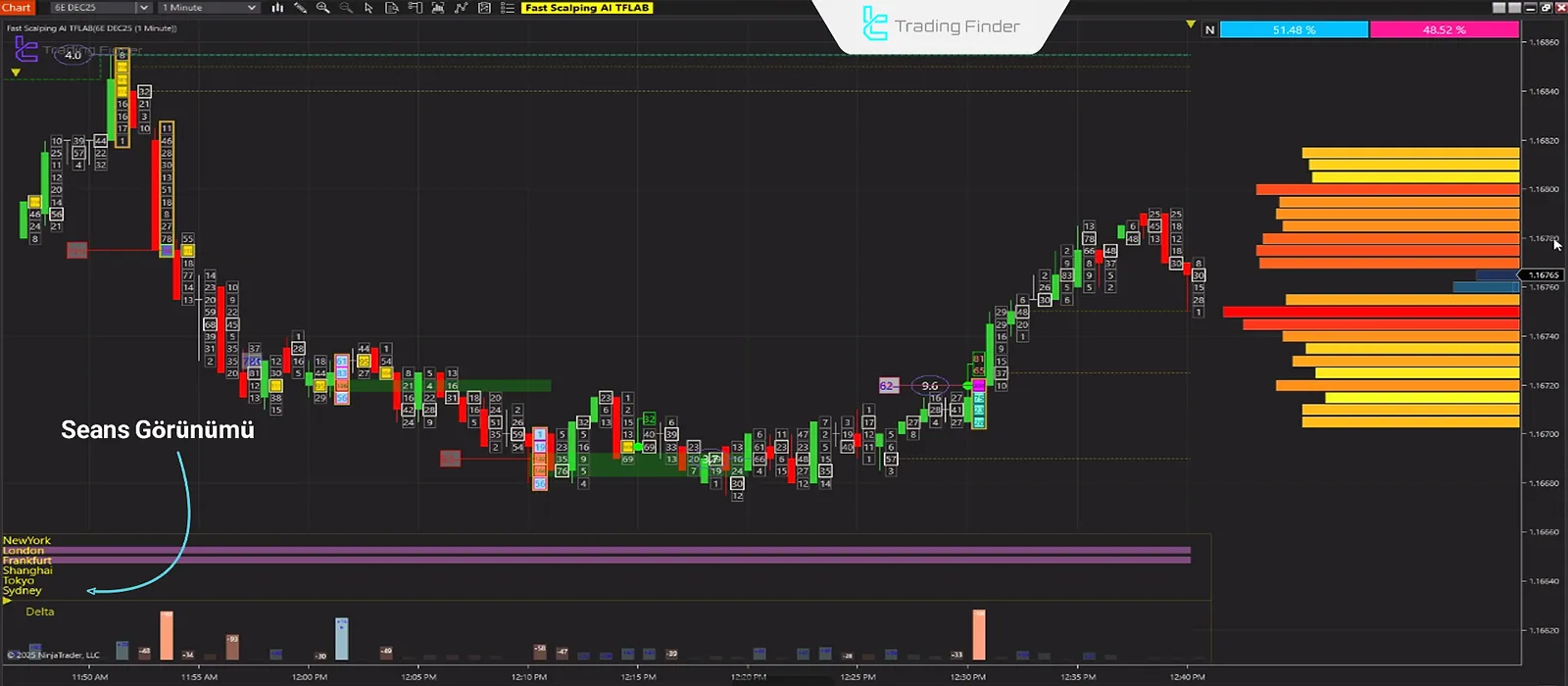Open the chart properties list icon
Image resolution: width=1568 pixels, height=686 pixels.
tap(507, 8)
